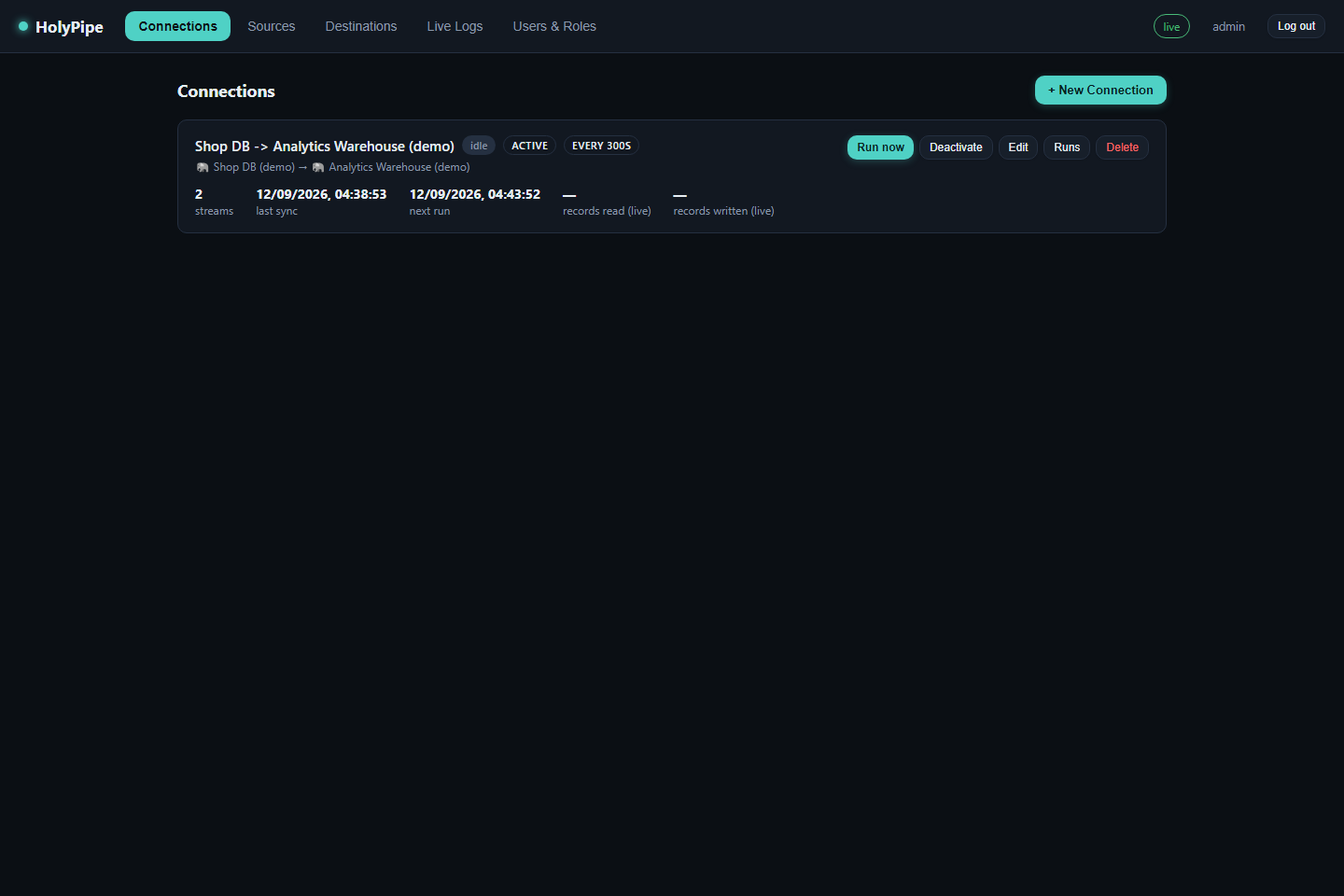
Task: Click the ACTIVE badge
Action: [529, 146]
